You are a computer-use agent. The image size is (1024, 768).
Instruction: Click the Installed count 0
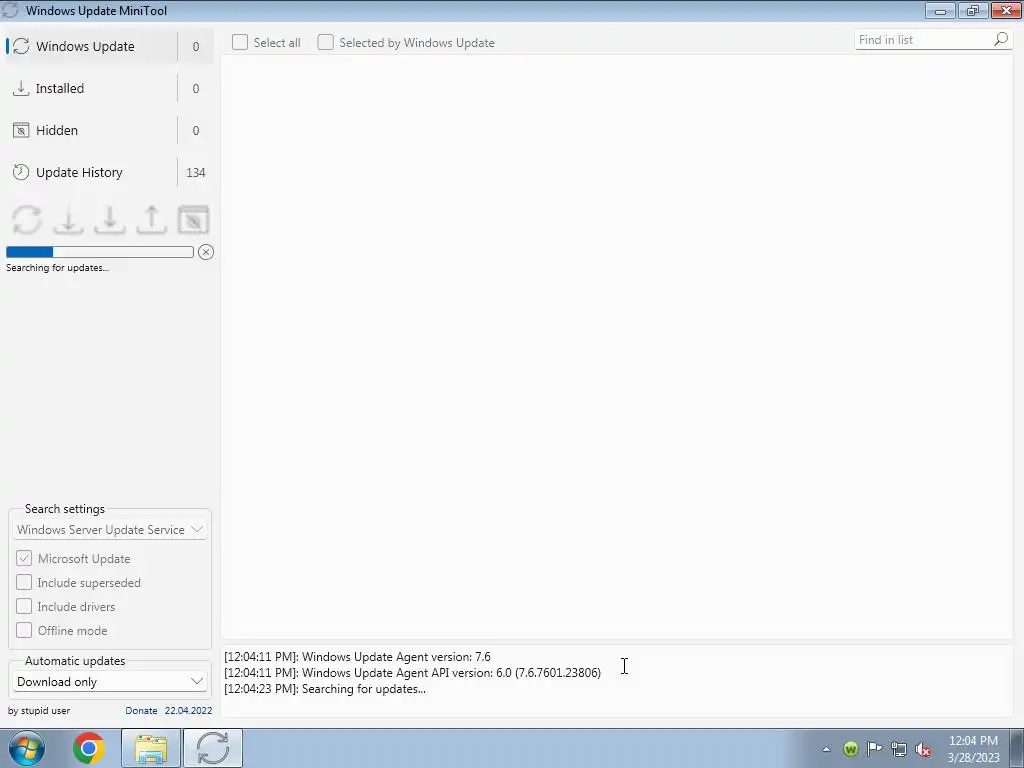pyautogui.click(x=196, y=88)
